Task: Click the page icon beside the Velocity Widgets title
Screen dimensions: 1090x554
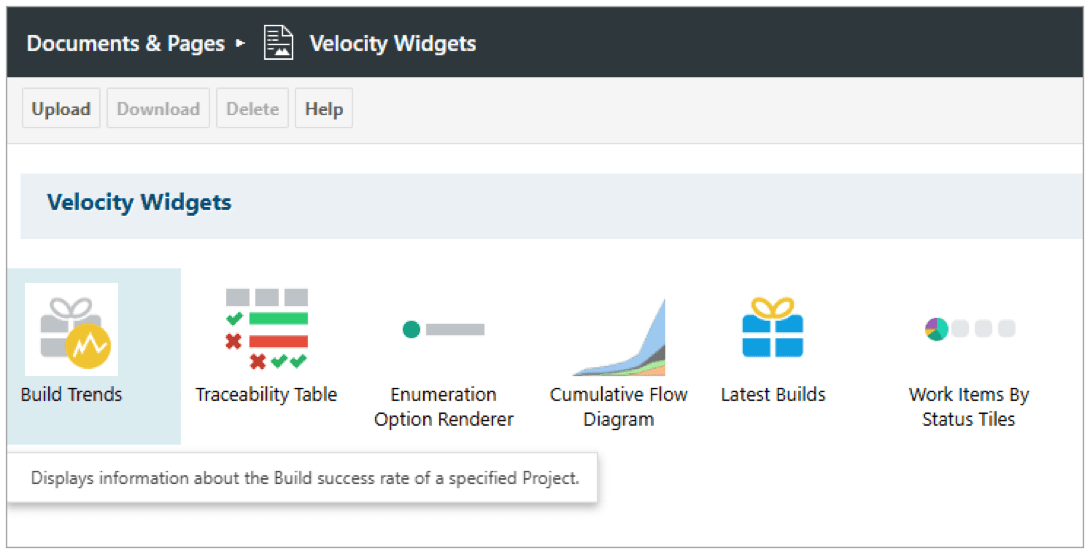Action: point(278,43)
